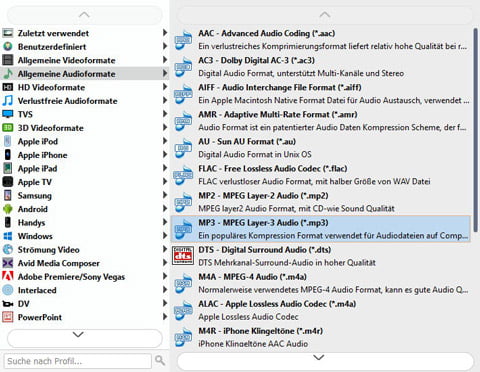480x372 pixels.
Task: Click the HD Videoformate icon
Action: coord(8,87)
